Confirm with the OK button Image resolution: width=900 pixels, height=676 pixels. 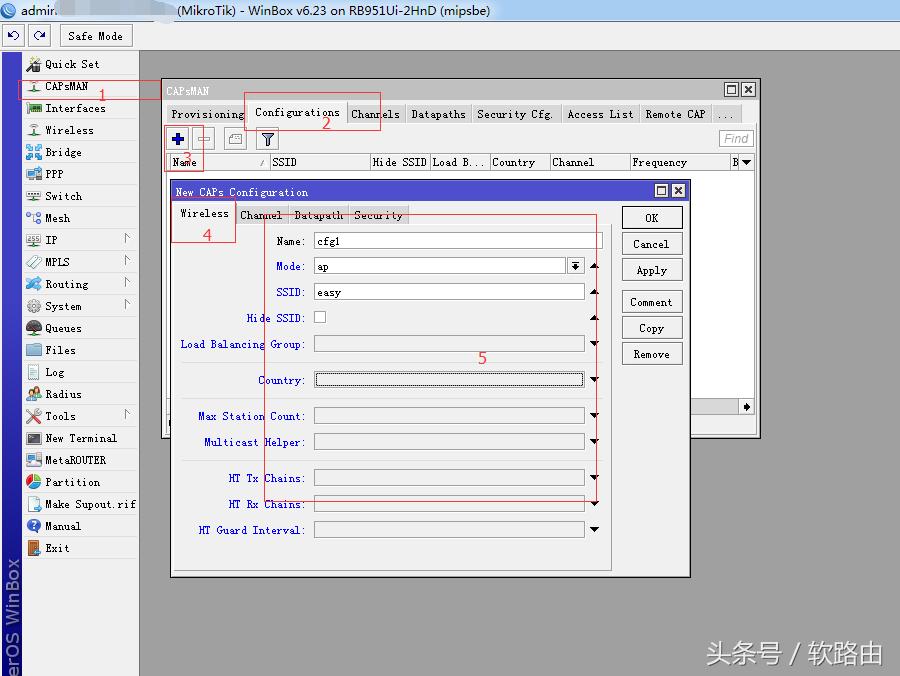click(652, 218)
